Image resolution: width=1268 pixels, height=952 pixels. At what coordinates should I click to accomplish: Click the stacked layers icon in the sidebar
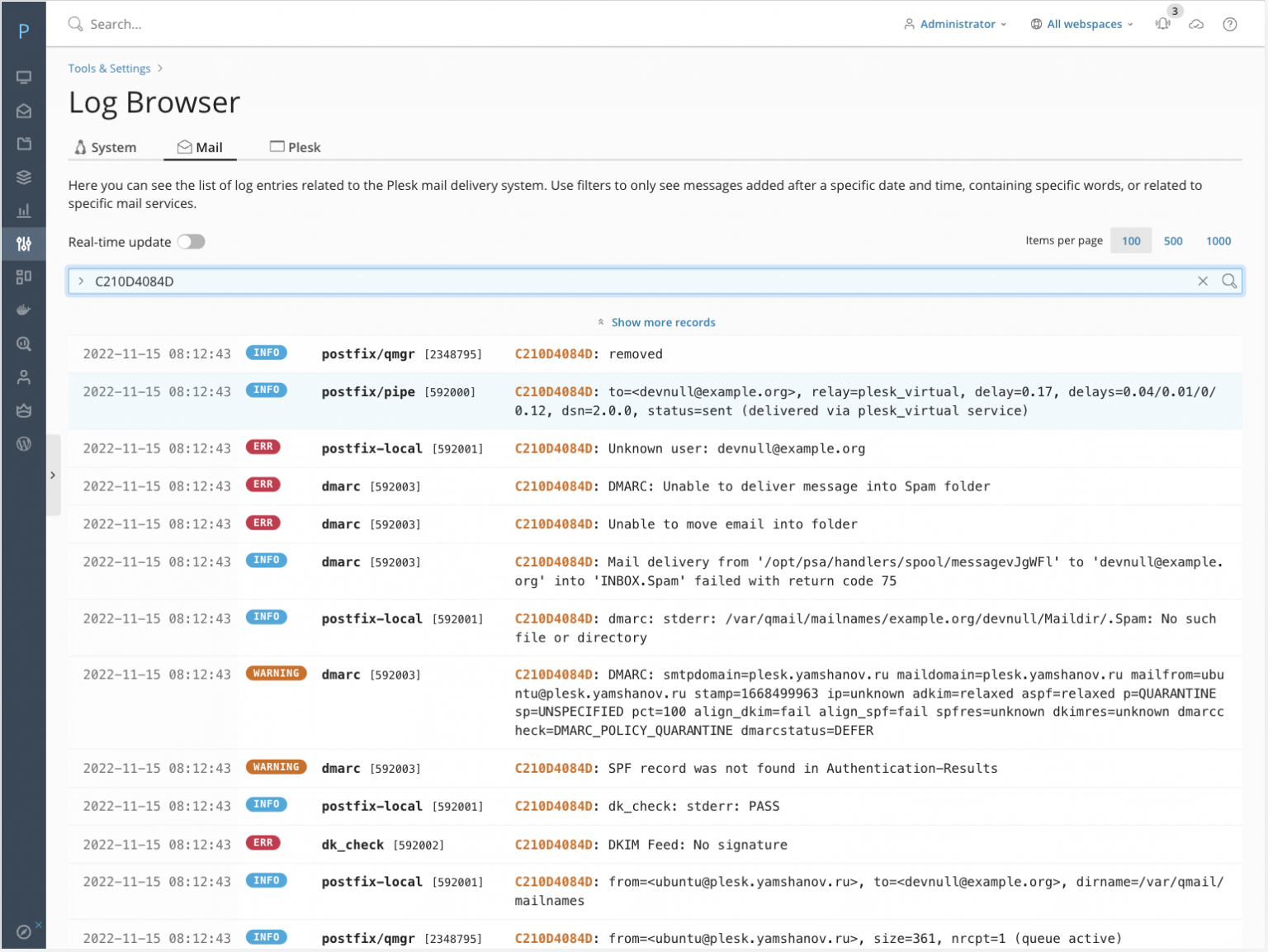[x=24, y=177]
